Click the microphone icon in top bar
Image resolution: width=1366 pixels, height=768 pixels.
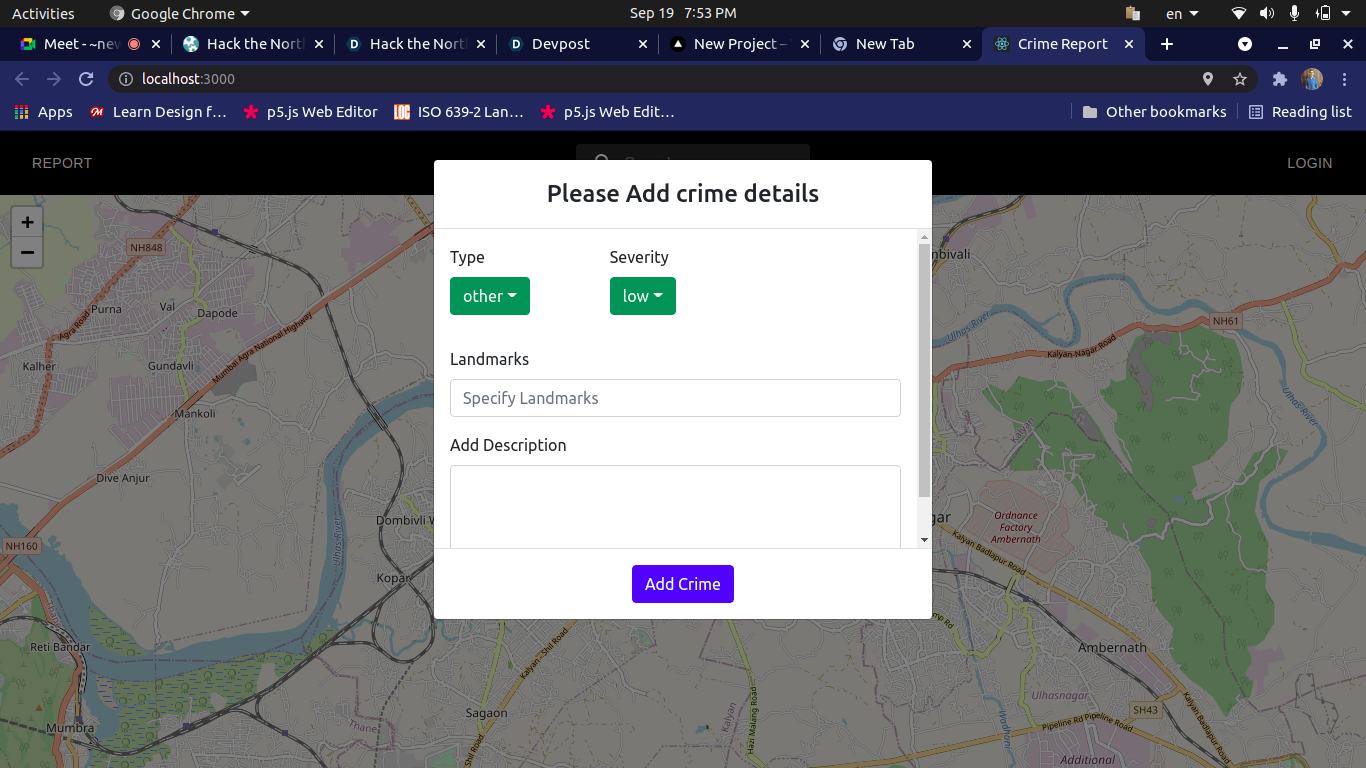click(1295, 13)
